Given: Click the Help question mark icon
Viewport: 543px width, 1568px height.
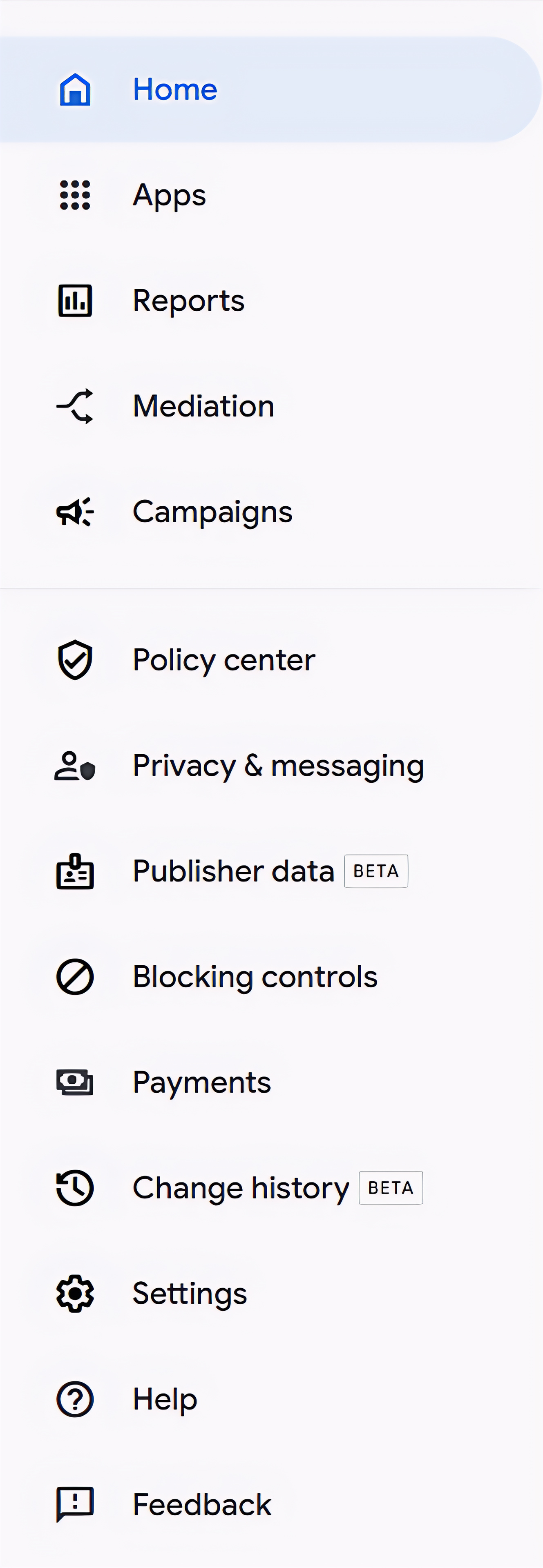Looking at the screenshot, I should tap(74, 1399).
